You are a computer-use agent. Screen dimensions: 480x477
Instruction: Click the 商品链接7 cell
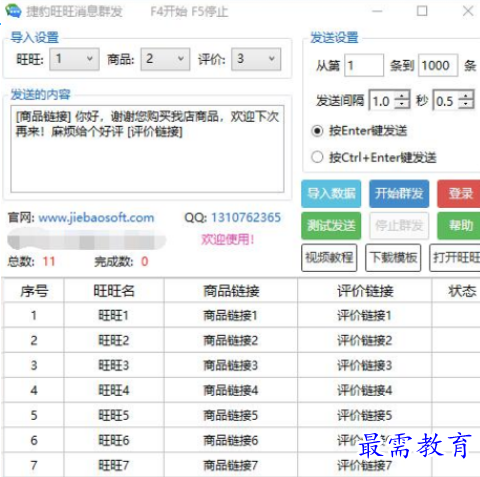pos(231,465)
